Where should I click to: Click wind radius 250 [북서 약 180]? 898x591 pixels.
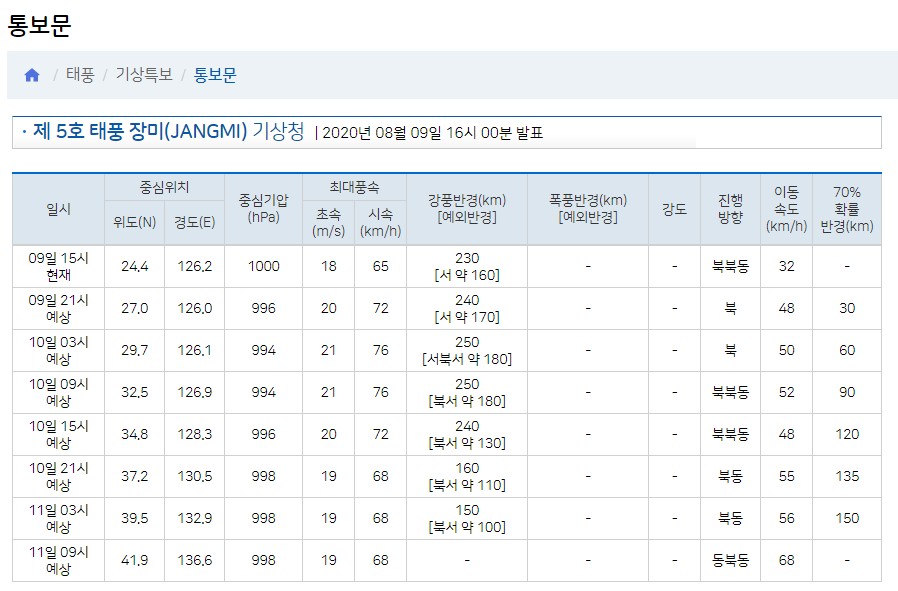467,392
